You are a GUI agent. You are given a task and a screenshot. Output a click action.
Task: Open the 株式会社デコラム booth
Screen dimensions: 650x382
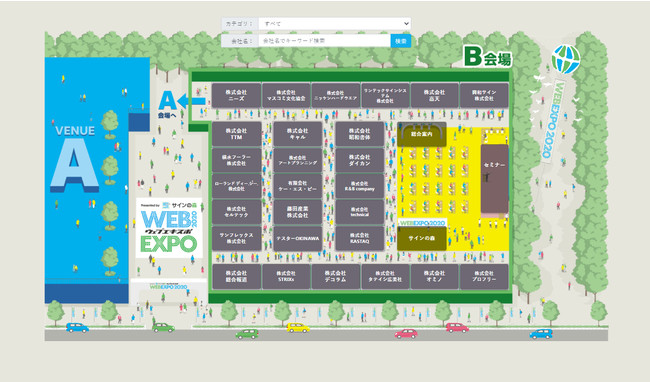[x=335, y=277]
